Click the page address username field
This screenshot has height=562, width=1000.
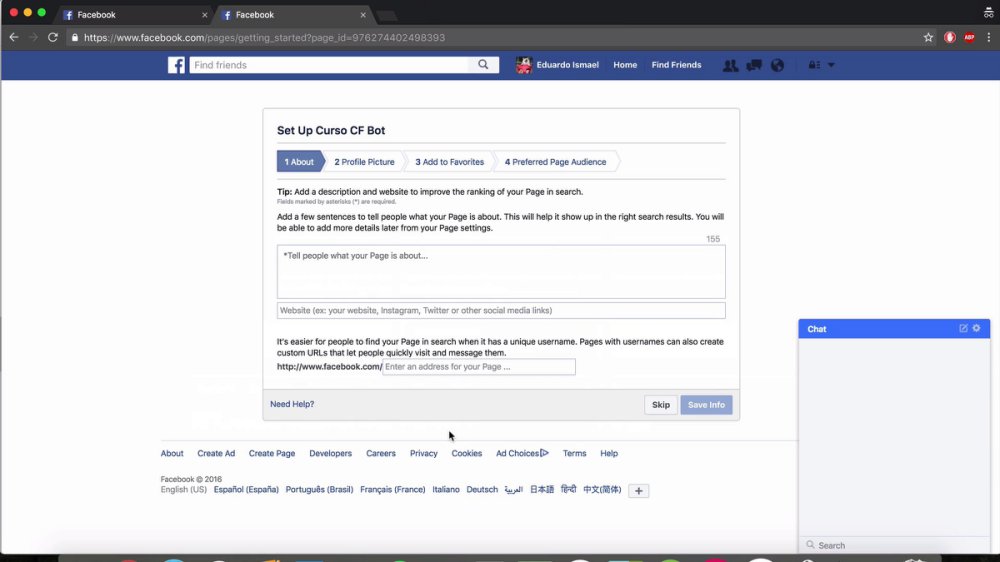click(479, 367)
